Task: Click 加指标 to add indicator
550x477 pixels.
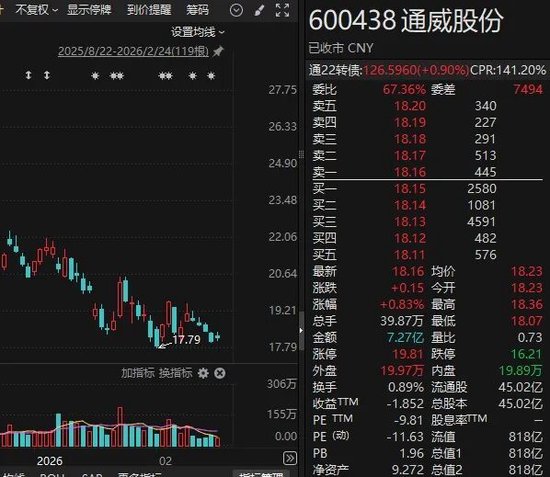Action: pos(138,373)
